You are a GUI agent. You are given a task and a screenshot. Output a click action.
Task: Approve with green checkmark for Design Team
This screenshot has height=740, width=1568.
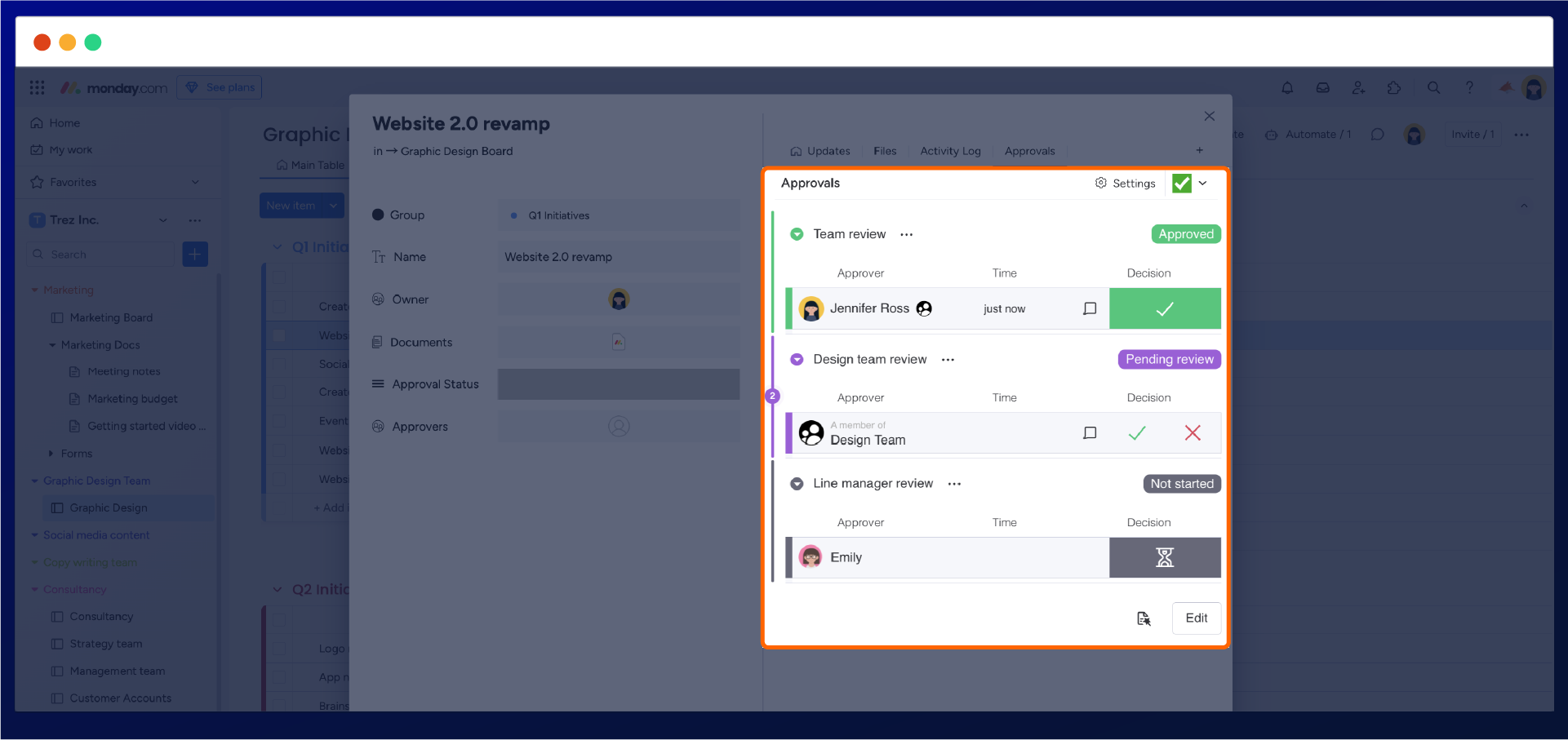point(1136,433)
